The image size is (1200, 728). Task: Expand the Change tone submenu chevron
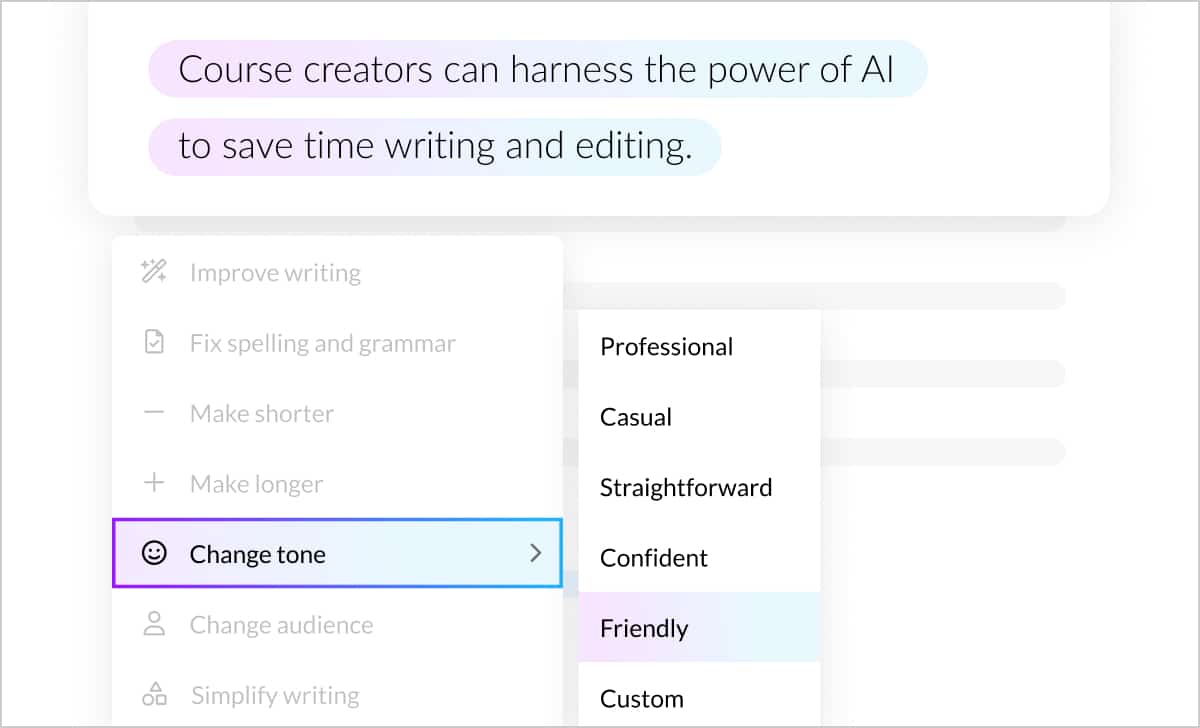(x=536, y=553)
